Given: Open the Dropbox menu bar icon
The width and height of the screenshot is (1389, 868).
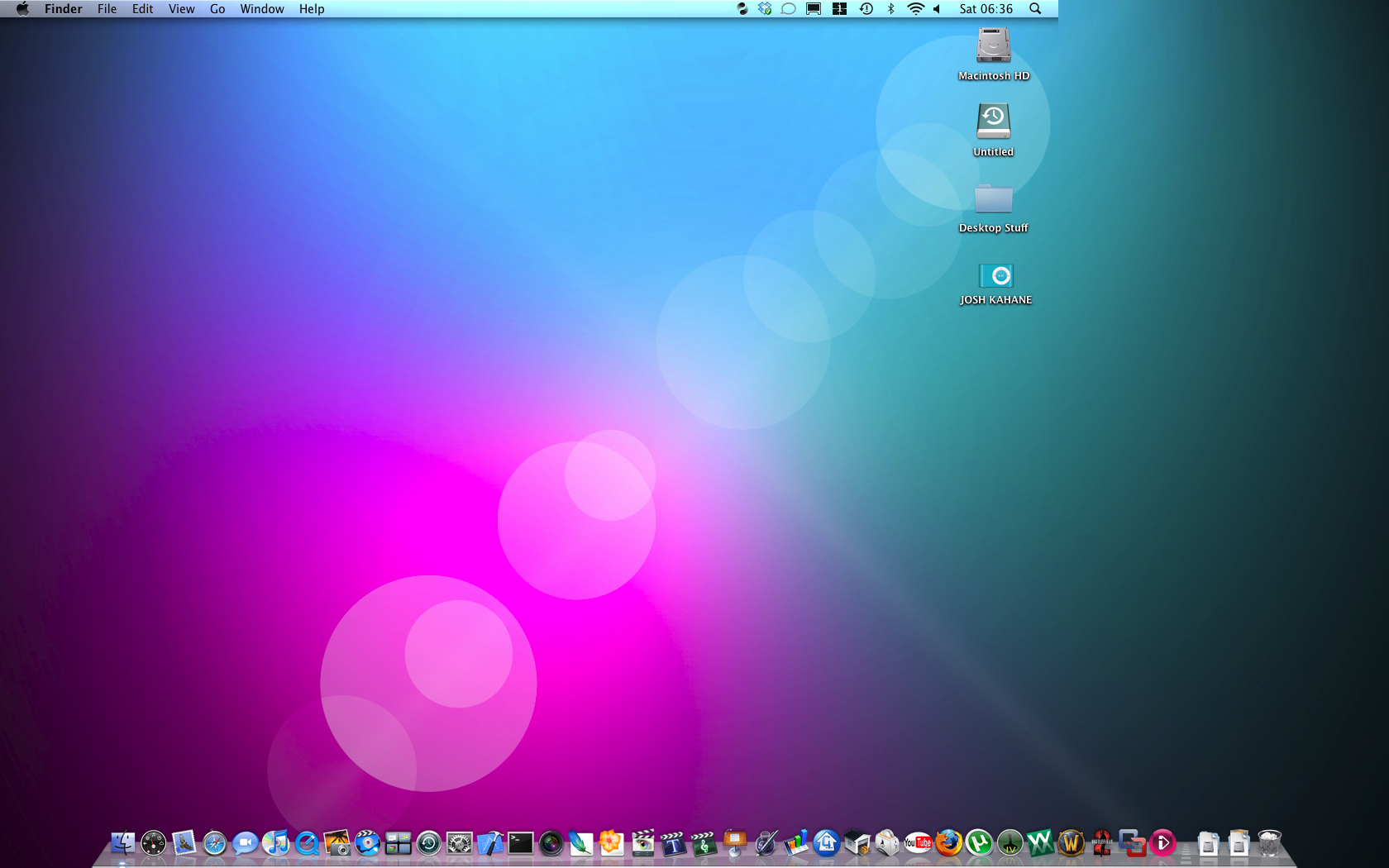Looking at the screenshot, I should [765, 9].
